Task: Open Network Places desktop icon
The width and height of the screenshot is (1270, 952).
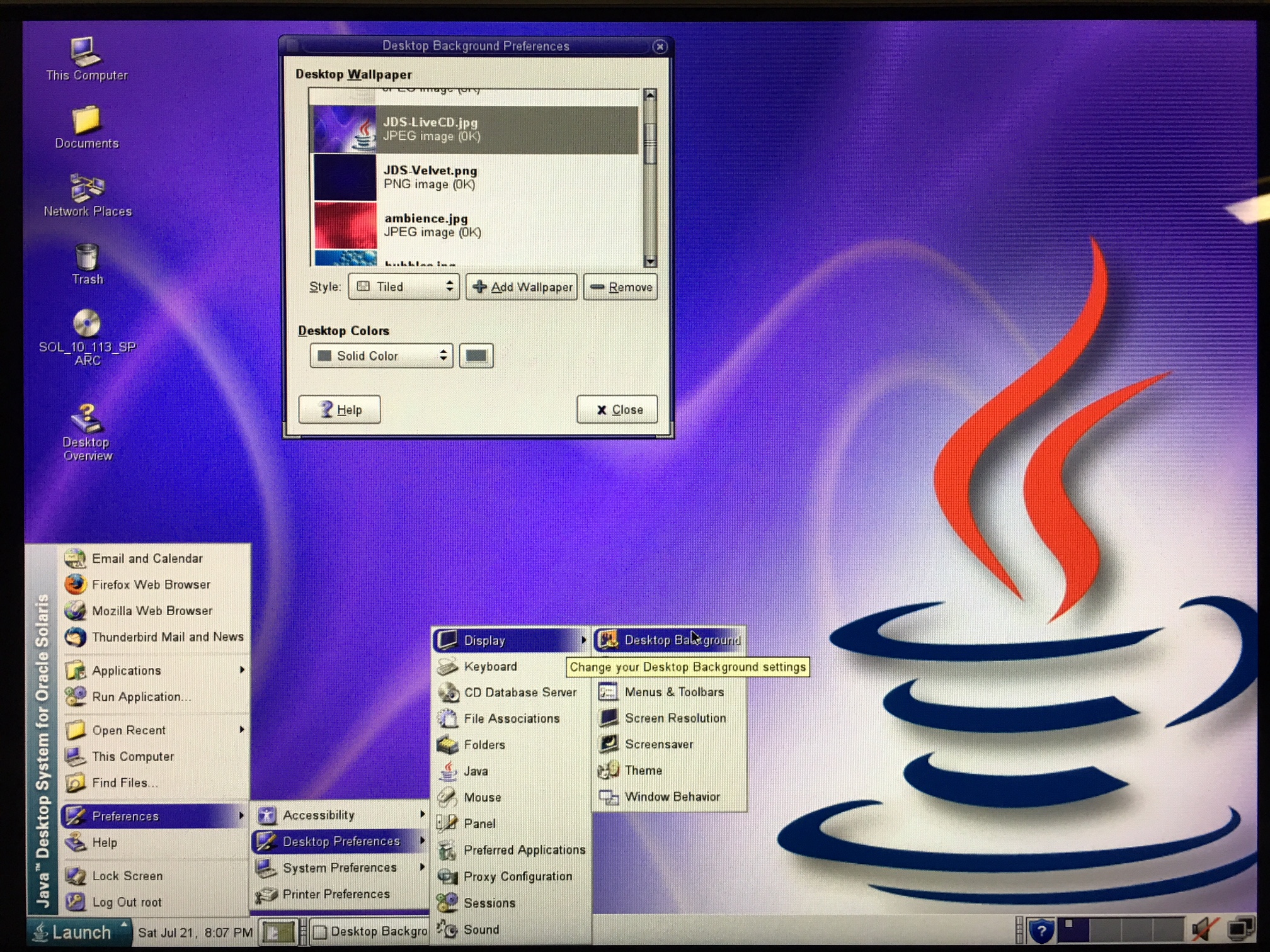Action: [87, 195]
